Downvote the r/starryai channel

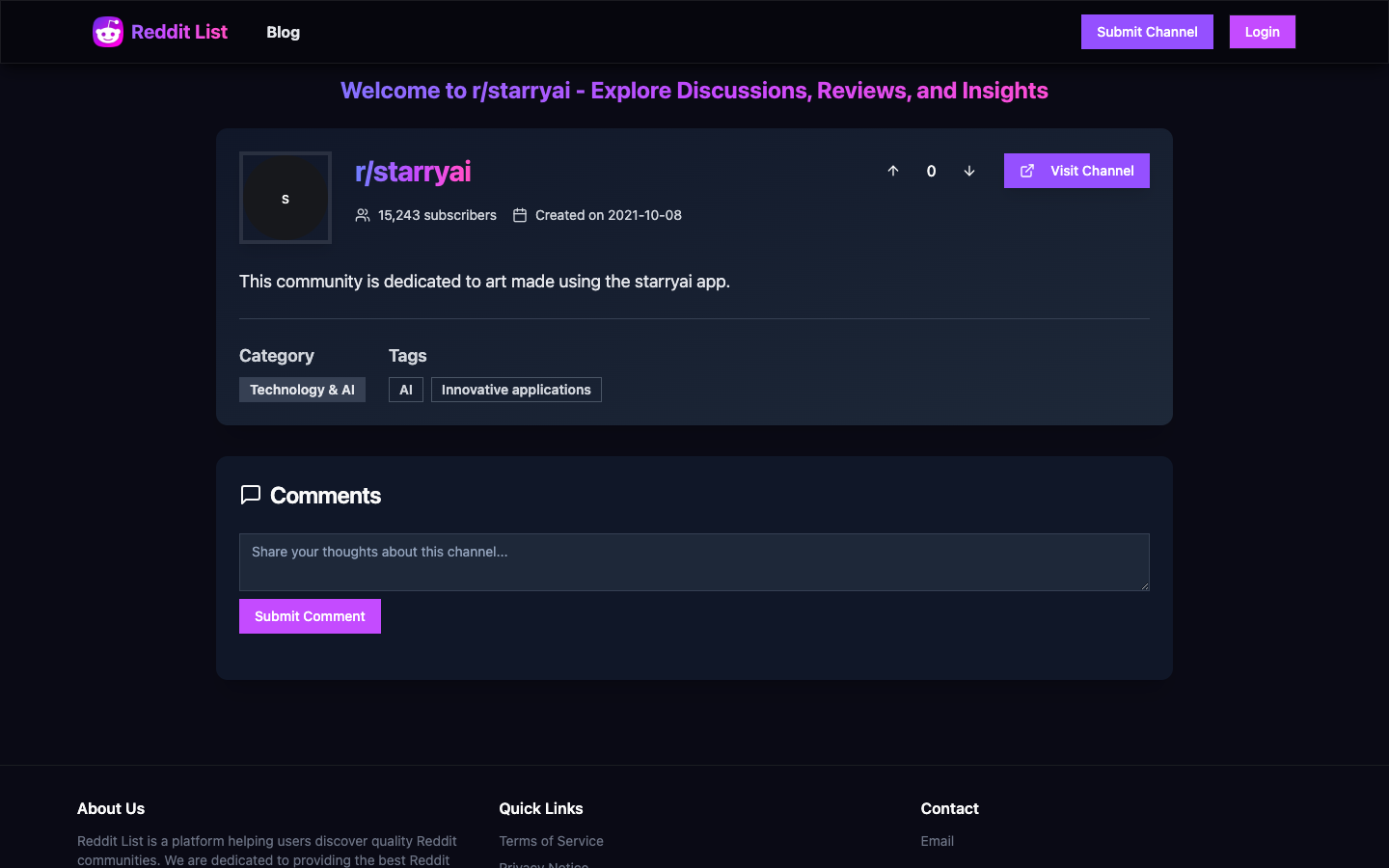969,171
